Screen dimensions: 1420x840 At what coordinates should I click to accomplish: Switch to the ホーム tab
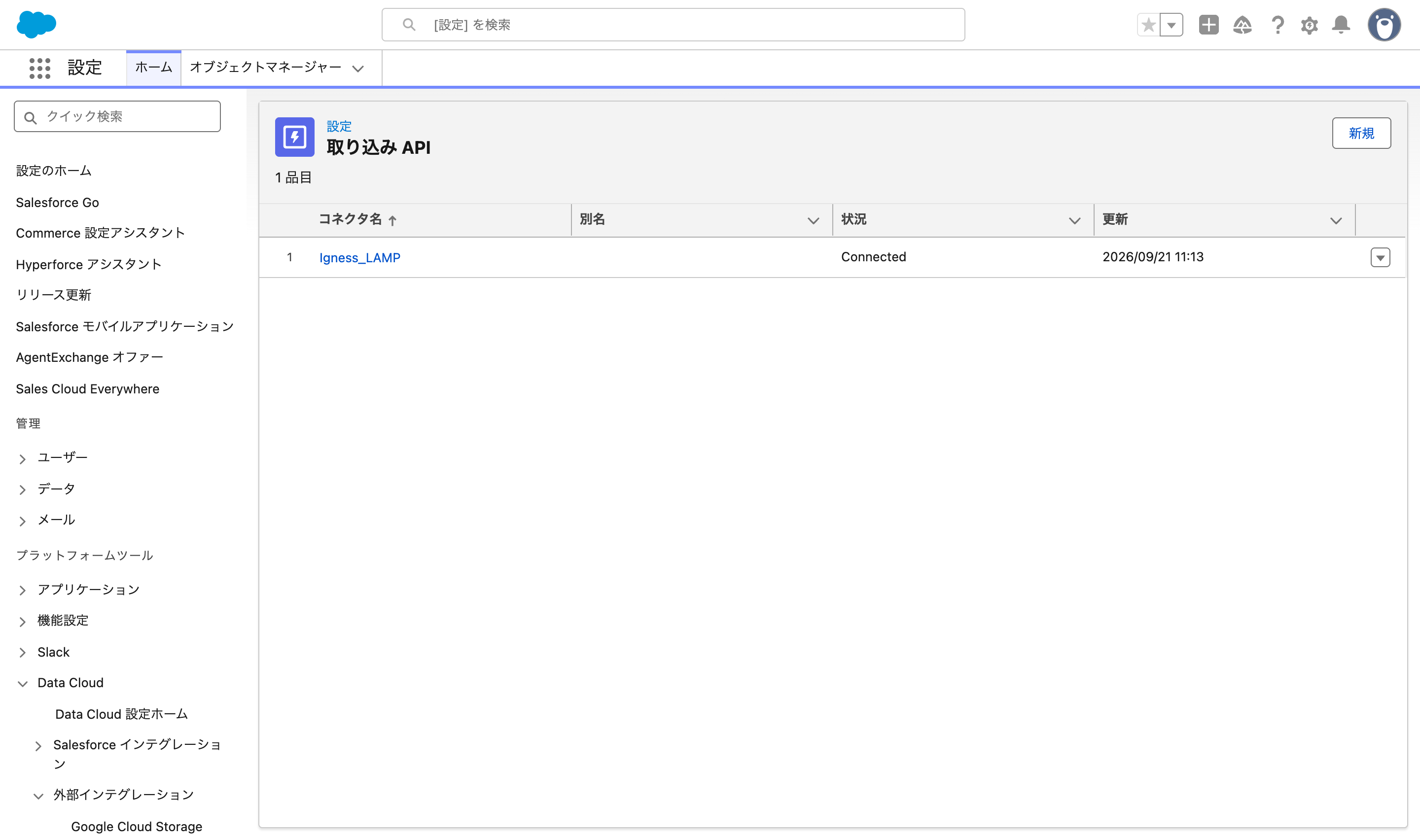[153, 68]
